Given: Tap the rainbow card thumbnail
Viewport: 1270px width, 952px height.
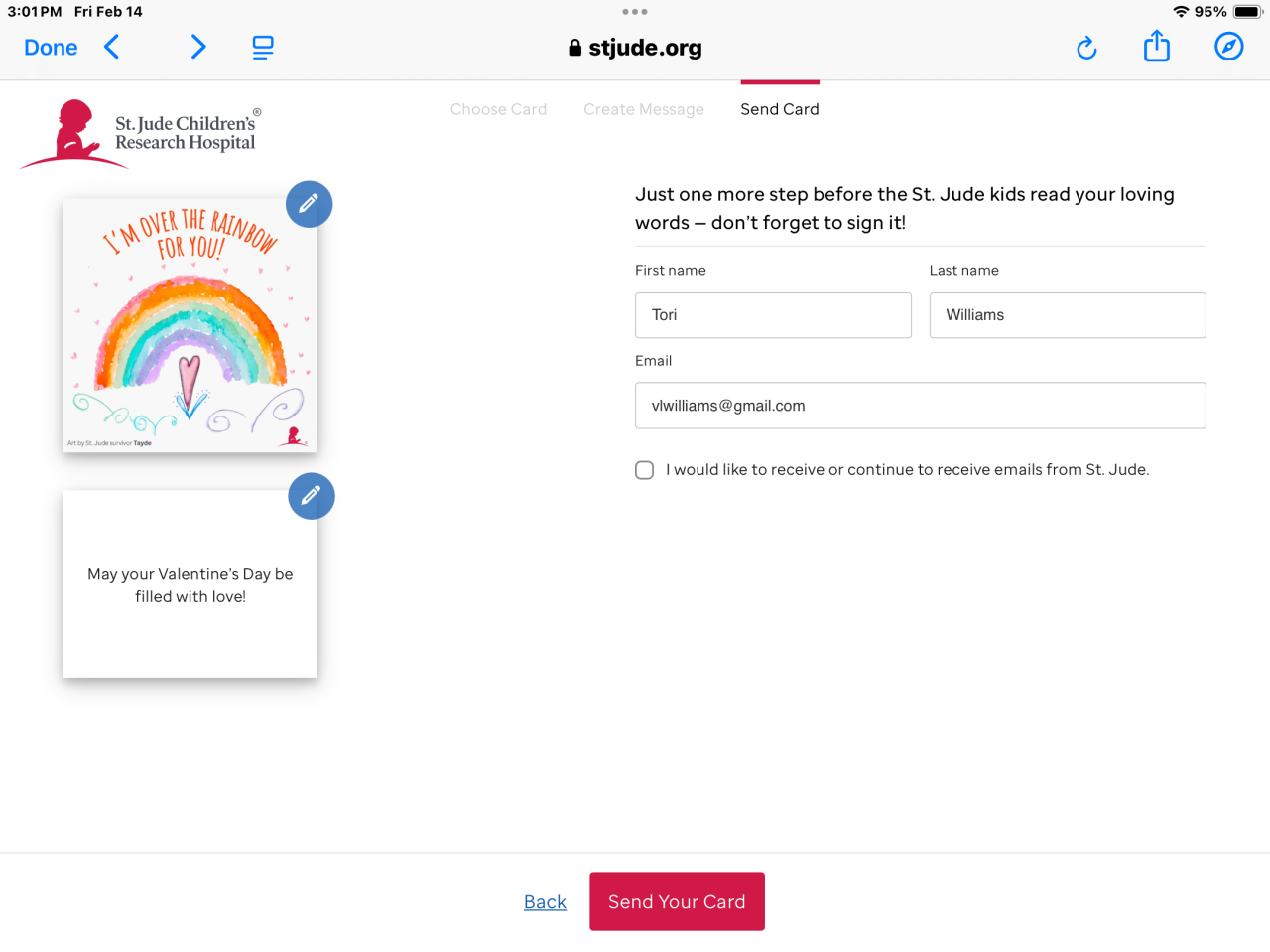Looking at the screenshot, I should (190, 325).
